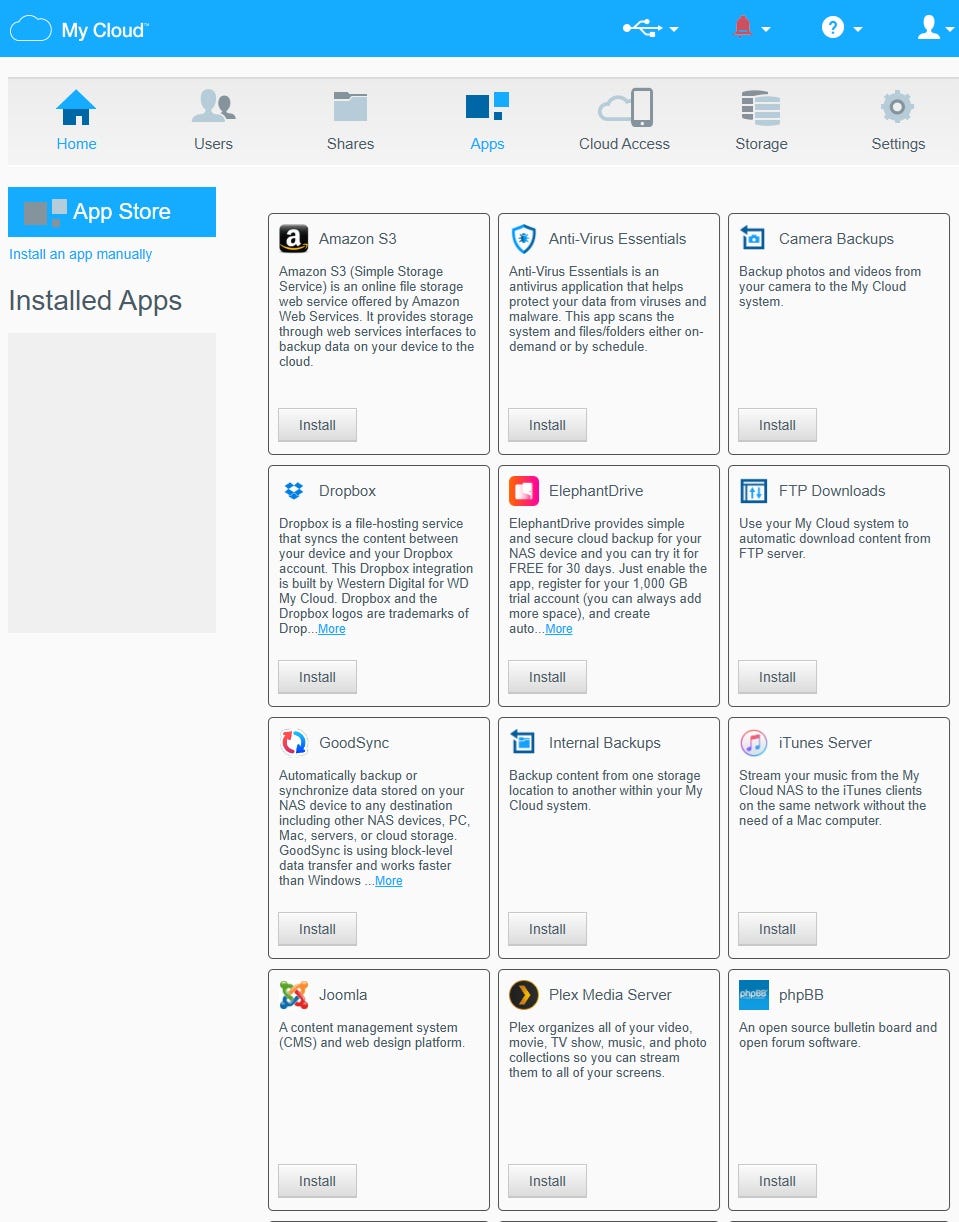Image resolution: width=959 pixels, height=1222 pixels.
Task: Go to the Storage tab
Action: (x=761, y=120)
